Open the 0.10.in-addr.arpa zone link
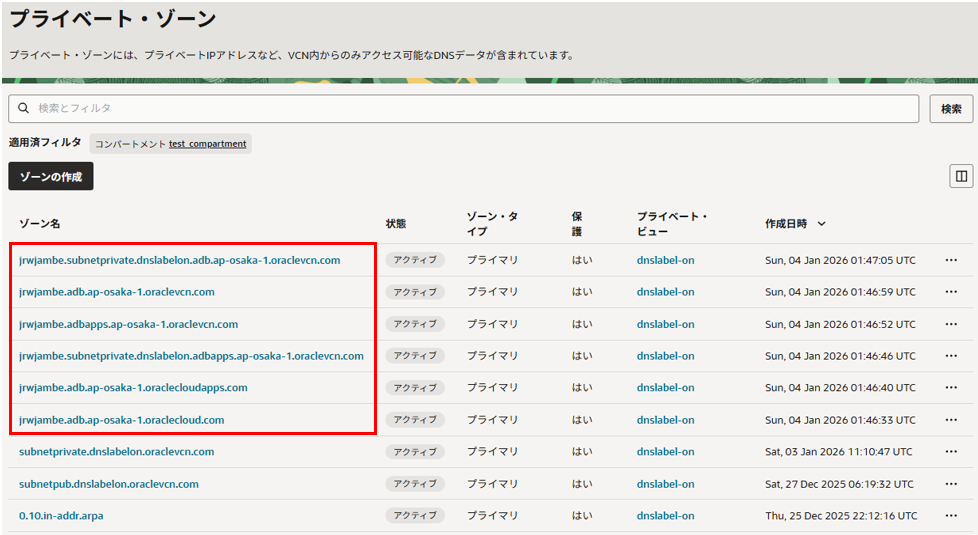Screen dimensions: 978x535 (x=61, y=516)
